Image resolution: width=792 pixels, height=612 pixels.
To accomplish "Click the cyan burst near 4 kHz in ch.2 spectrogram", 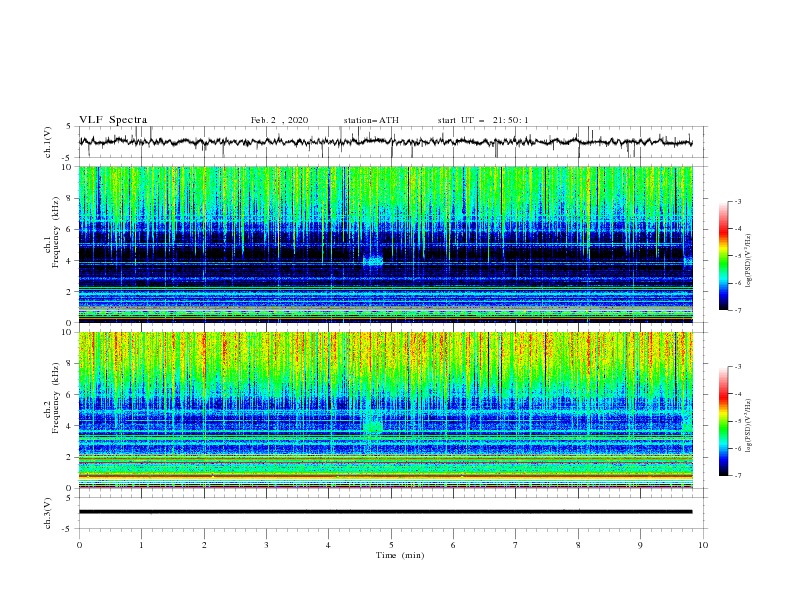I will pos(373,427).
